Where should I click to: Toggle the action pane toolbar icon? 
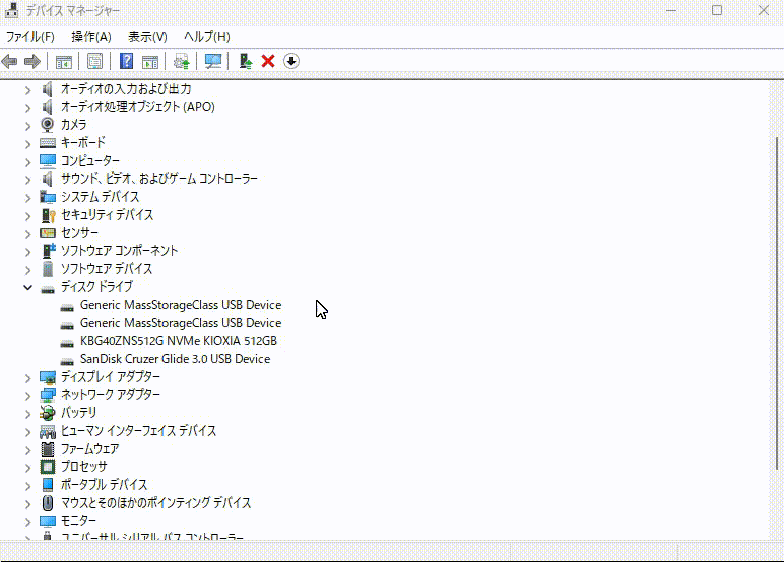coord(150,62)
